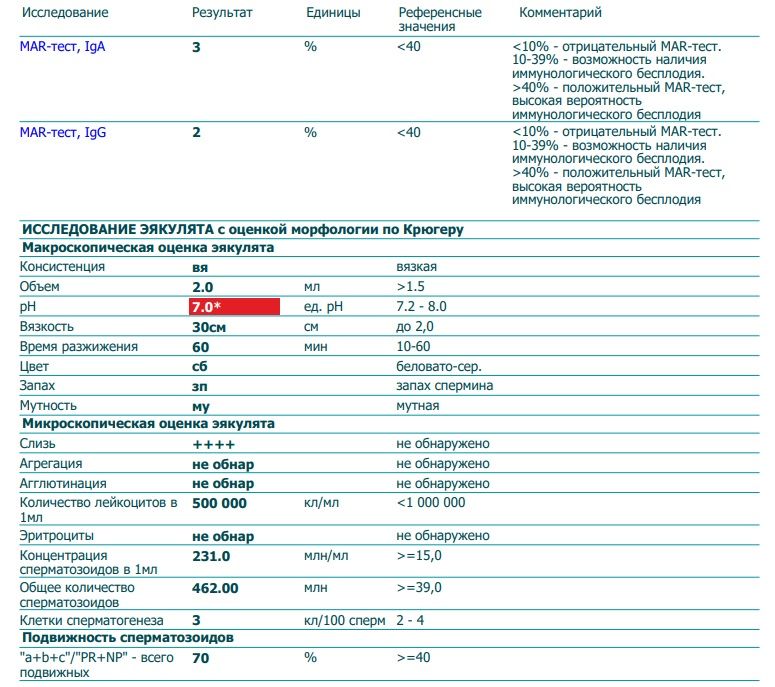Select the Макроскопическая оценка эякулята heading
The width and height of the screenshot is (775, 687).
[147, 248]
